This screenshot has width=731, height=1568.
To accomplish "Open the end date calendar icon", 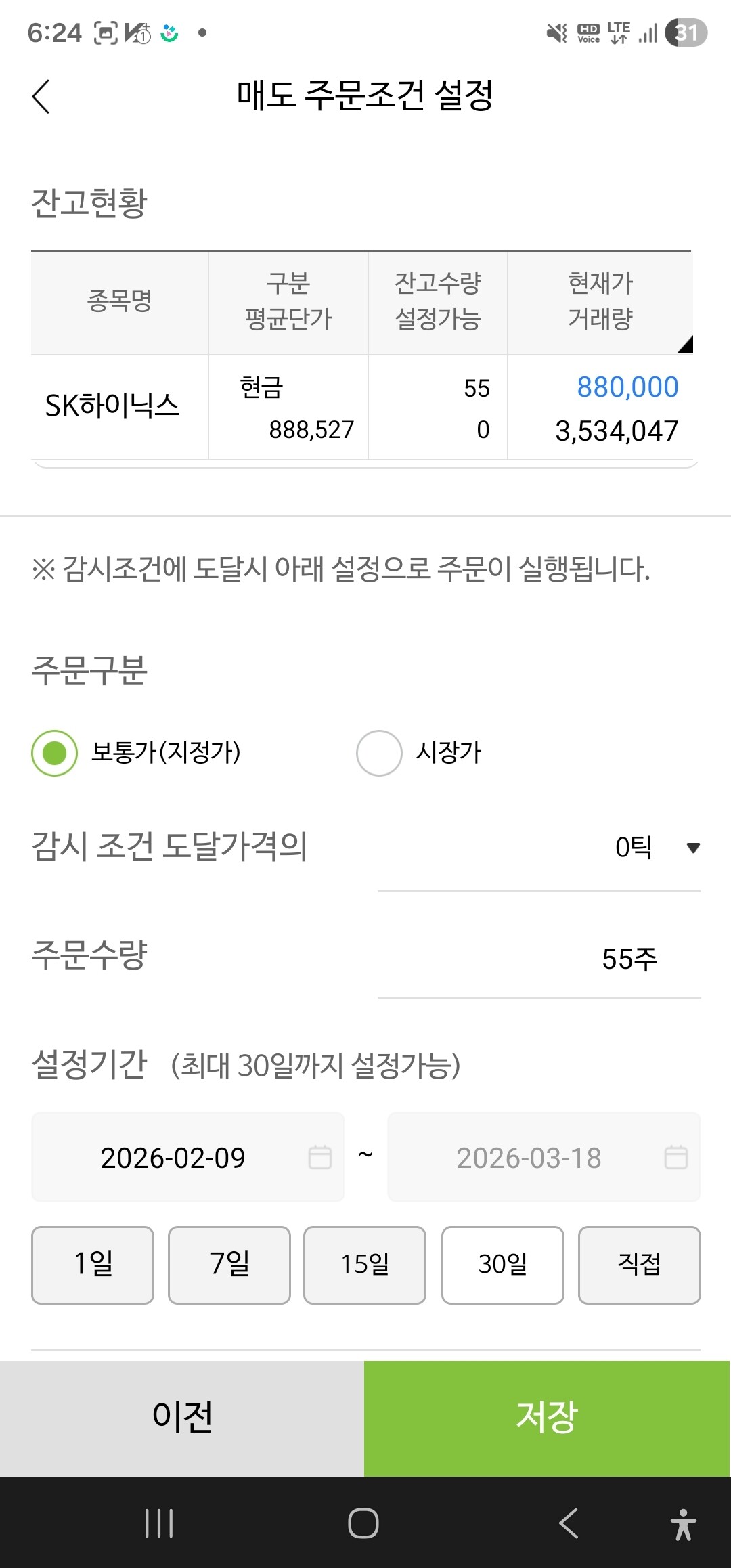I will pos(676,1157).
